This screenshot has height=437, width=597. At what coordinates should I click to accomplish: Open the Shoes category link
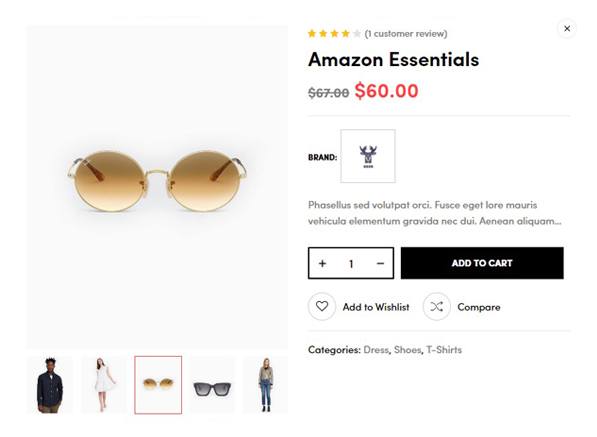point(407,350)
